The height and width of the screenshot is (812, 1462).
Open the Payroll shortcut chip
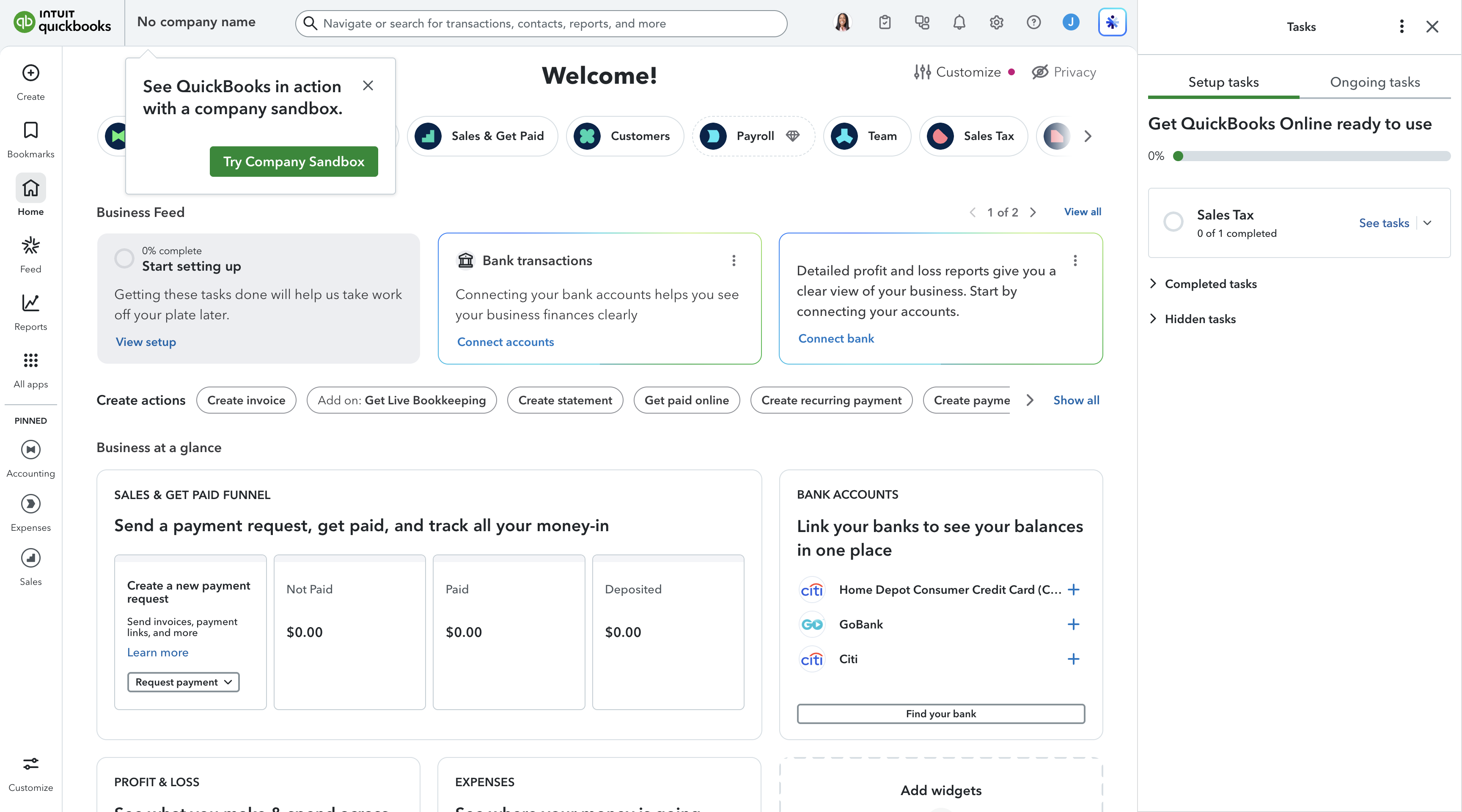[753, 136]
